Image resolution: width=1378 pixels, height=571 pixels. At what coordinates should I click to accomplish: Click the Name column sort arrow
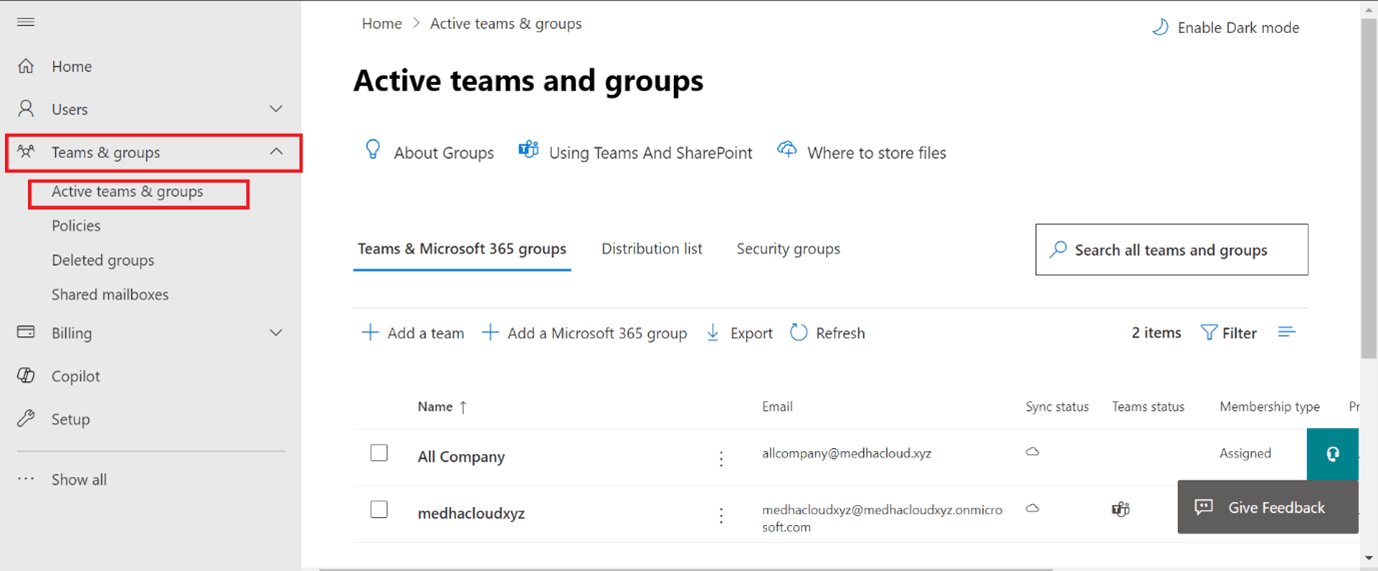tap(463, 407)
